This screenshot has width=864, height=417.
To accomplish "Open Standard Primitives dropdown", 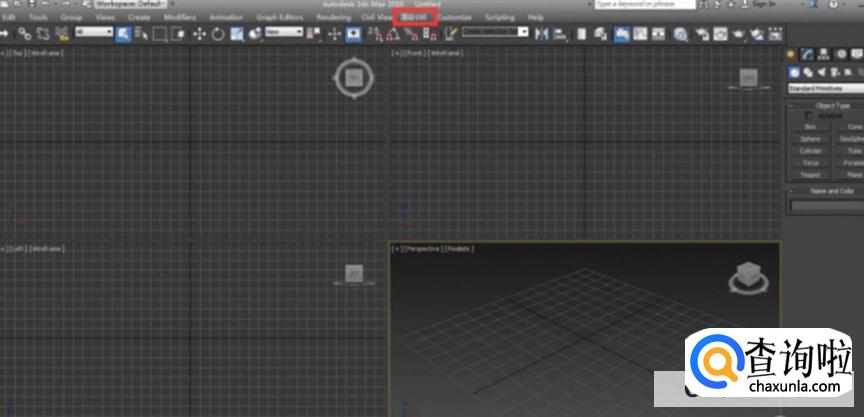I will (825, 88).
